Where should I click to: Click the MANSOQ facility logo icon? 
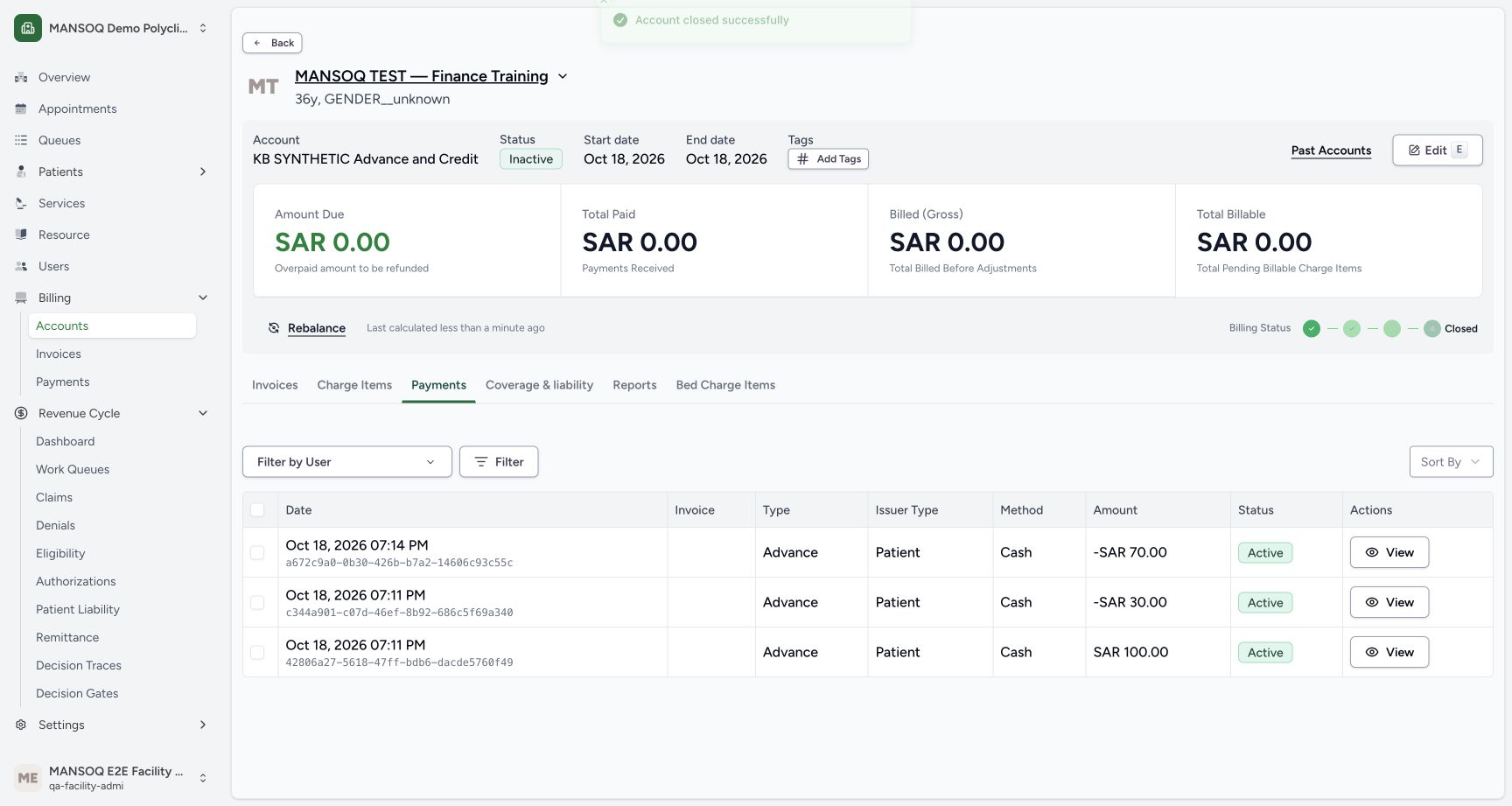[x=28, y=28]
